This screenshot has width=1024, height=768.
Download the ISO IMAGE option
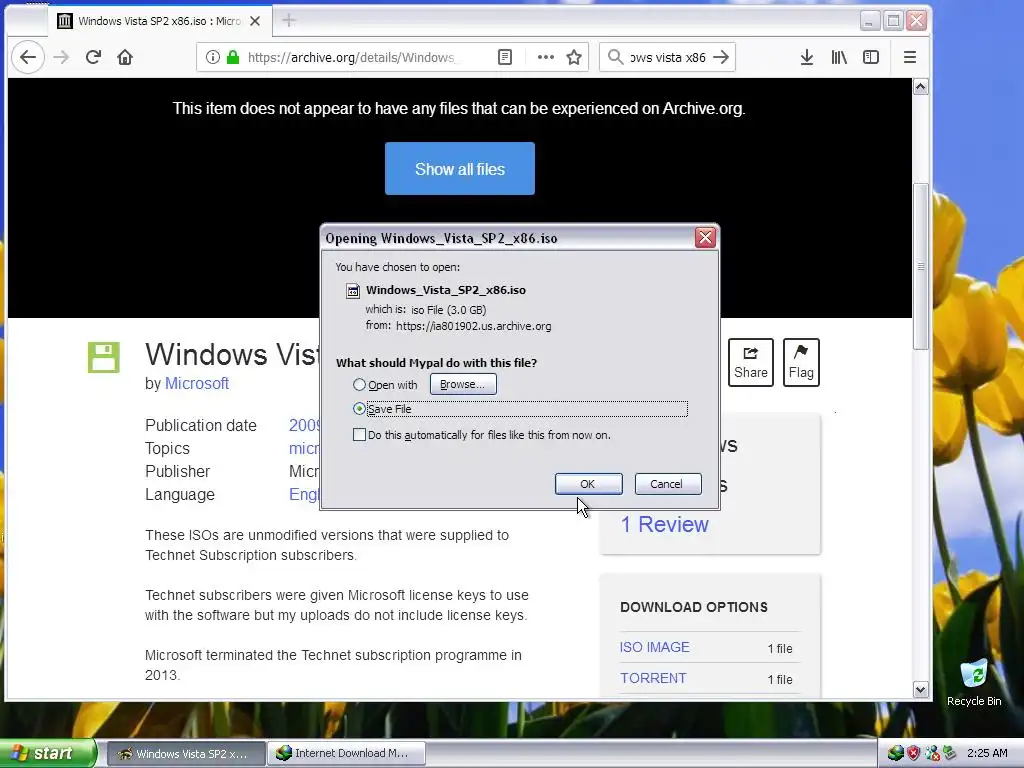[x=654, y=647]
